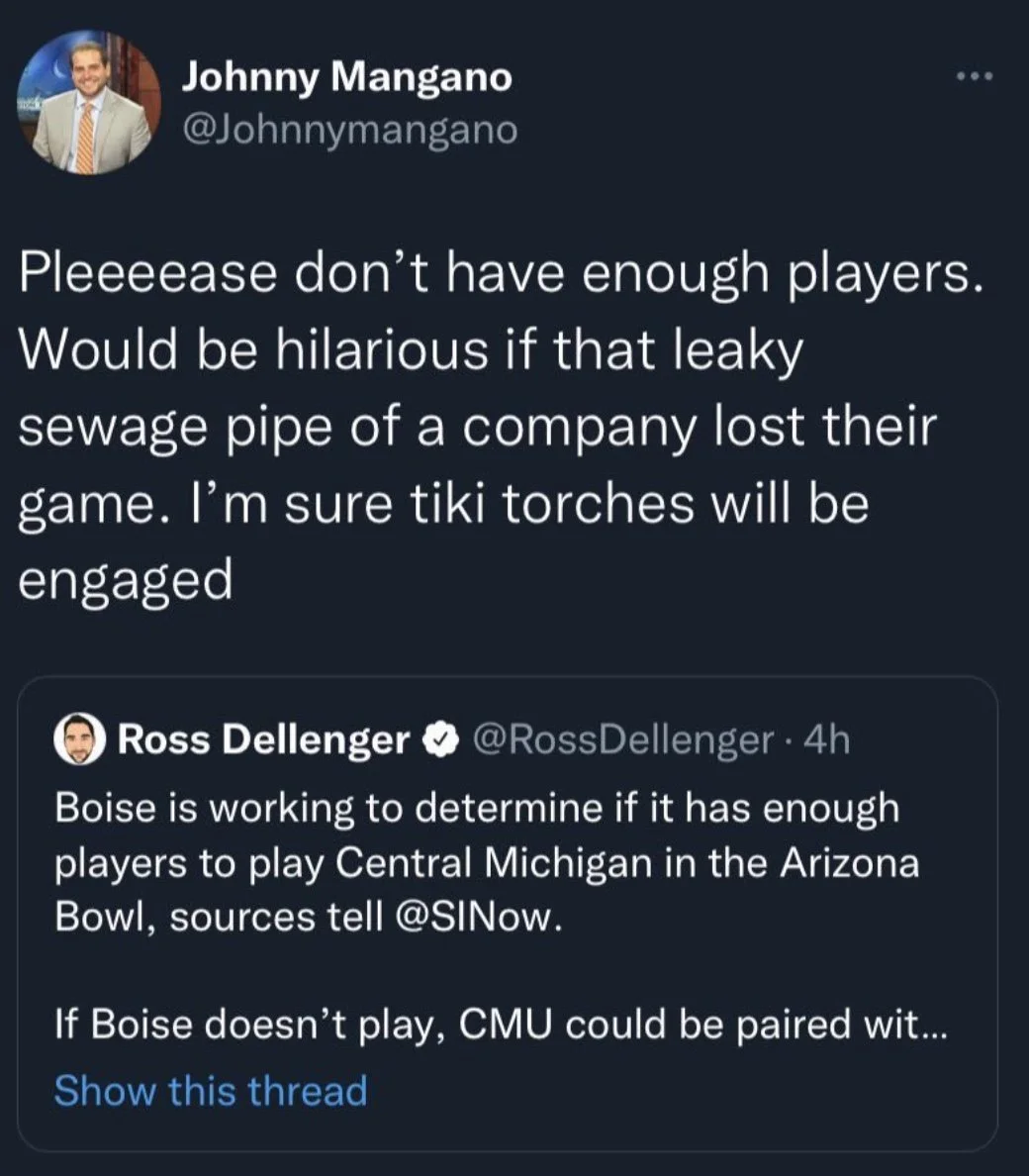Screen dimensions: 1029x1176
Task: Open Johnny Mangano's profile picture
Action: point(90,103)
